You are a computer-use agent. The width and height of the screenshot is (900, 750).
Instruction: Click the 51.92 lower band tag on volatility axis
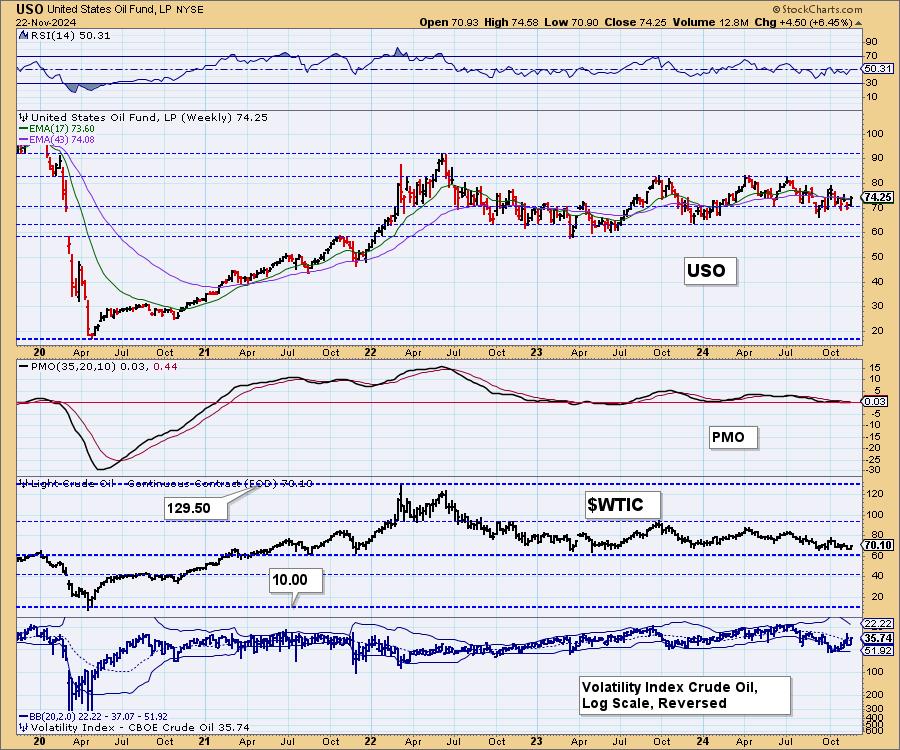(x=878, y=650)
